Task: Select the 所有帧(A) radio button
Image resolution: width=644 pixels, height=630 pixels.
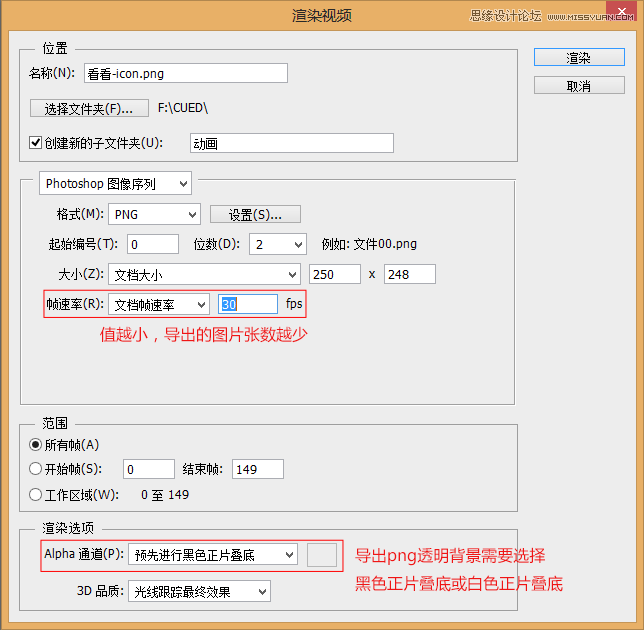Action: (x=35, y=445)
